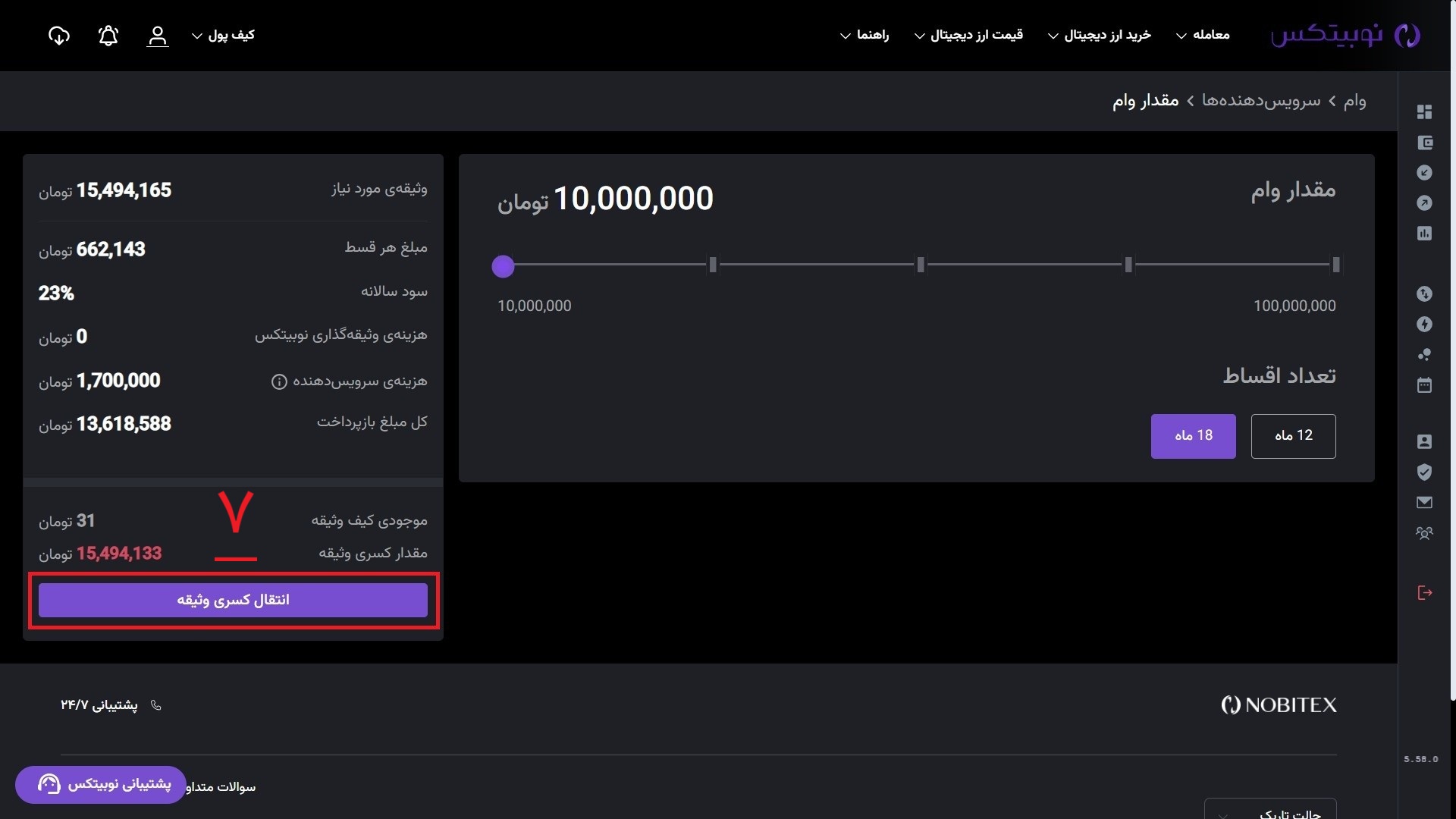
Task: Click the info icon next to provider fee
Action: tap(279, 381)
